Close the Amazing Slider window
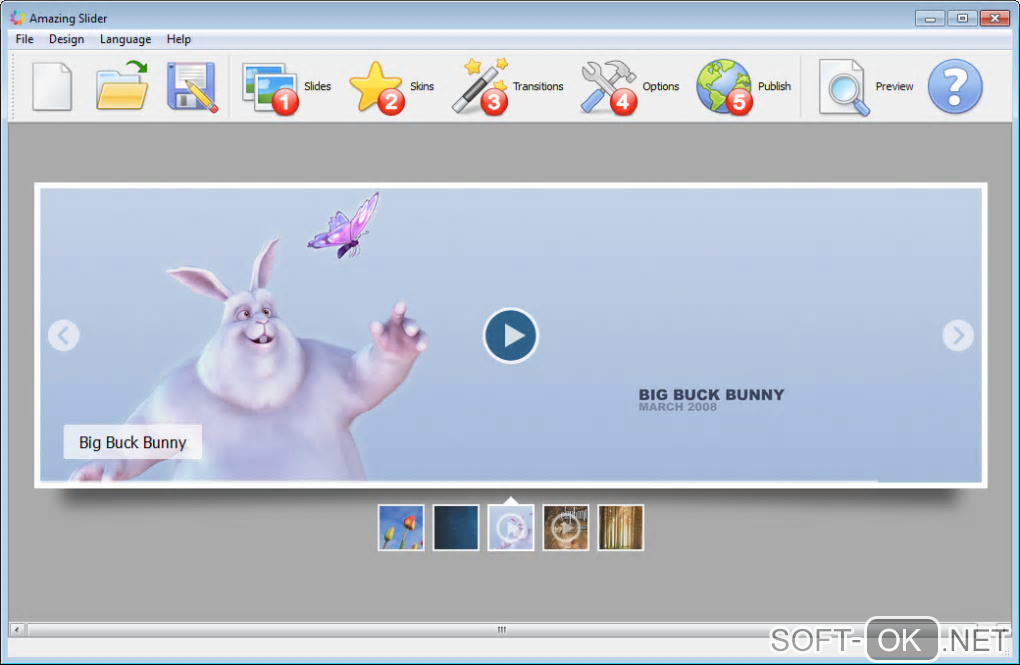 [995, 18]
